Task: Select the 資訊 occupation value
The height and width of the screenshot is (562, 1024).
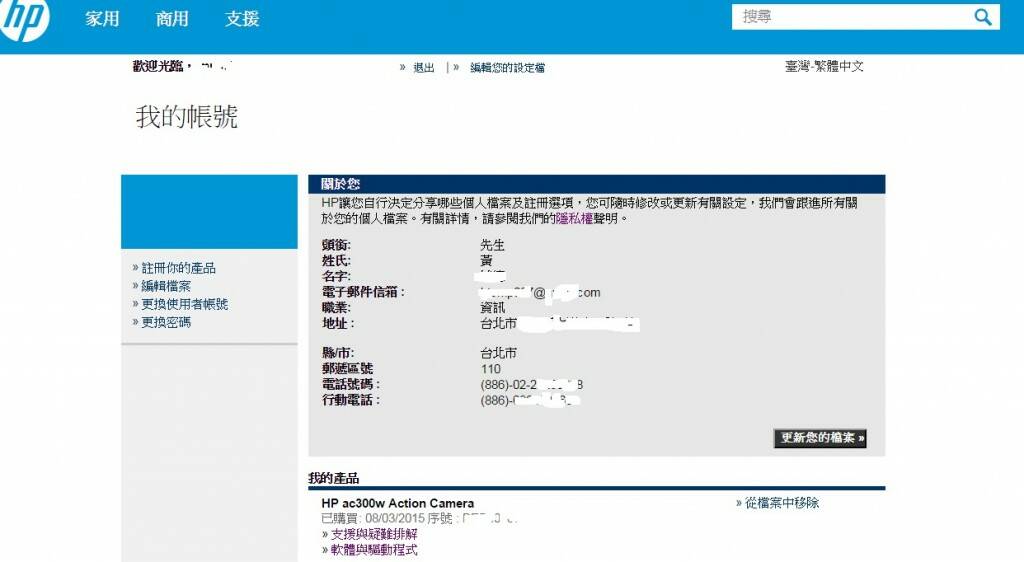Action: [x=492, y=307]
